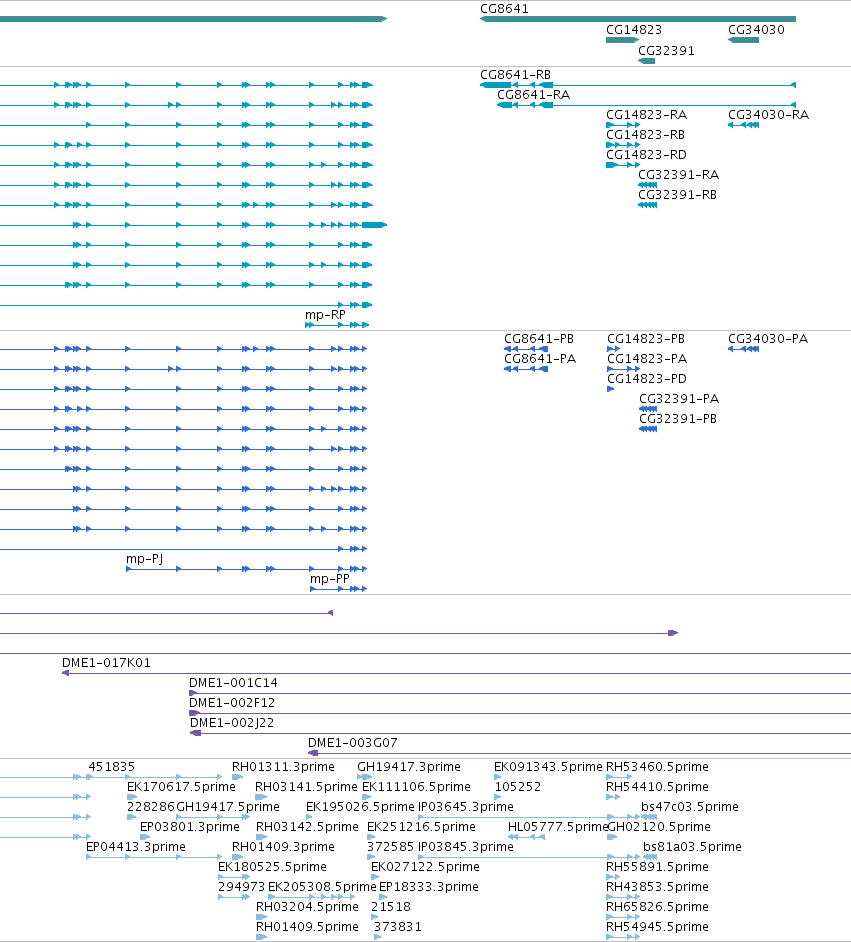Click EST GH19417.3prime
851x942 pixels.
(408, 767)
